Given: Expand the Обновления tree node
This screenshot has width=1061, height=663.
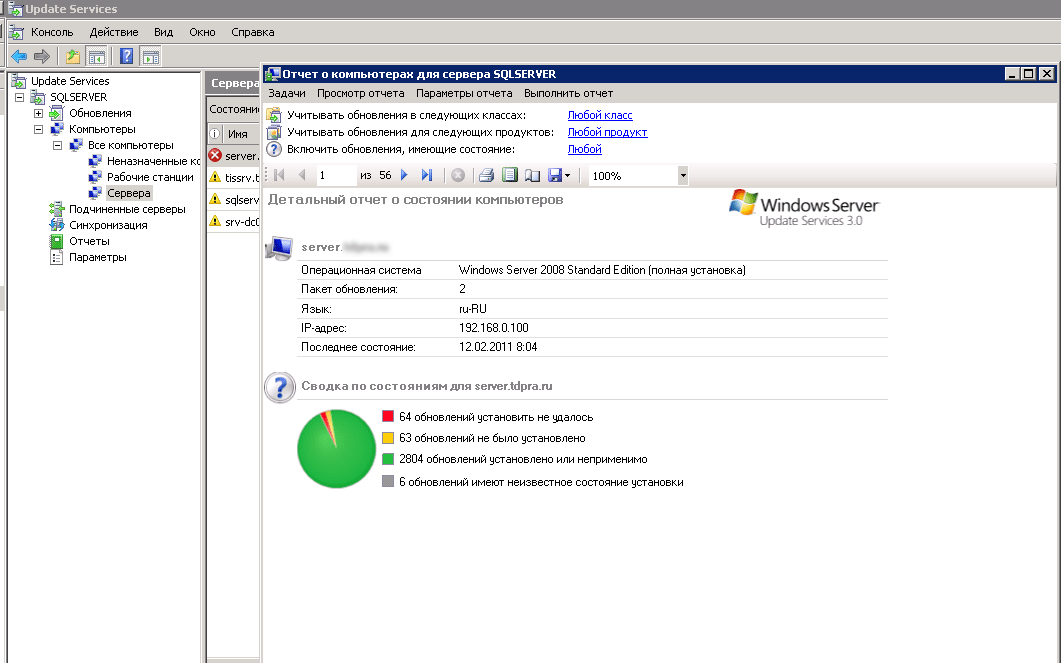Looking at the screenshot, I should [x=39, y=113].
